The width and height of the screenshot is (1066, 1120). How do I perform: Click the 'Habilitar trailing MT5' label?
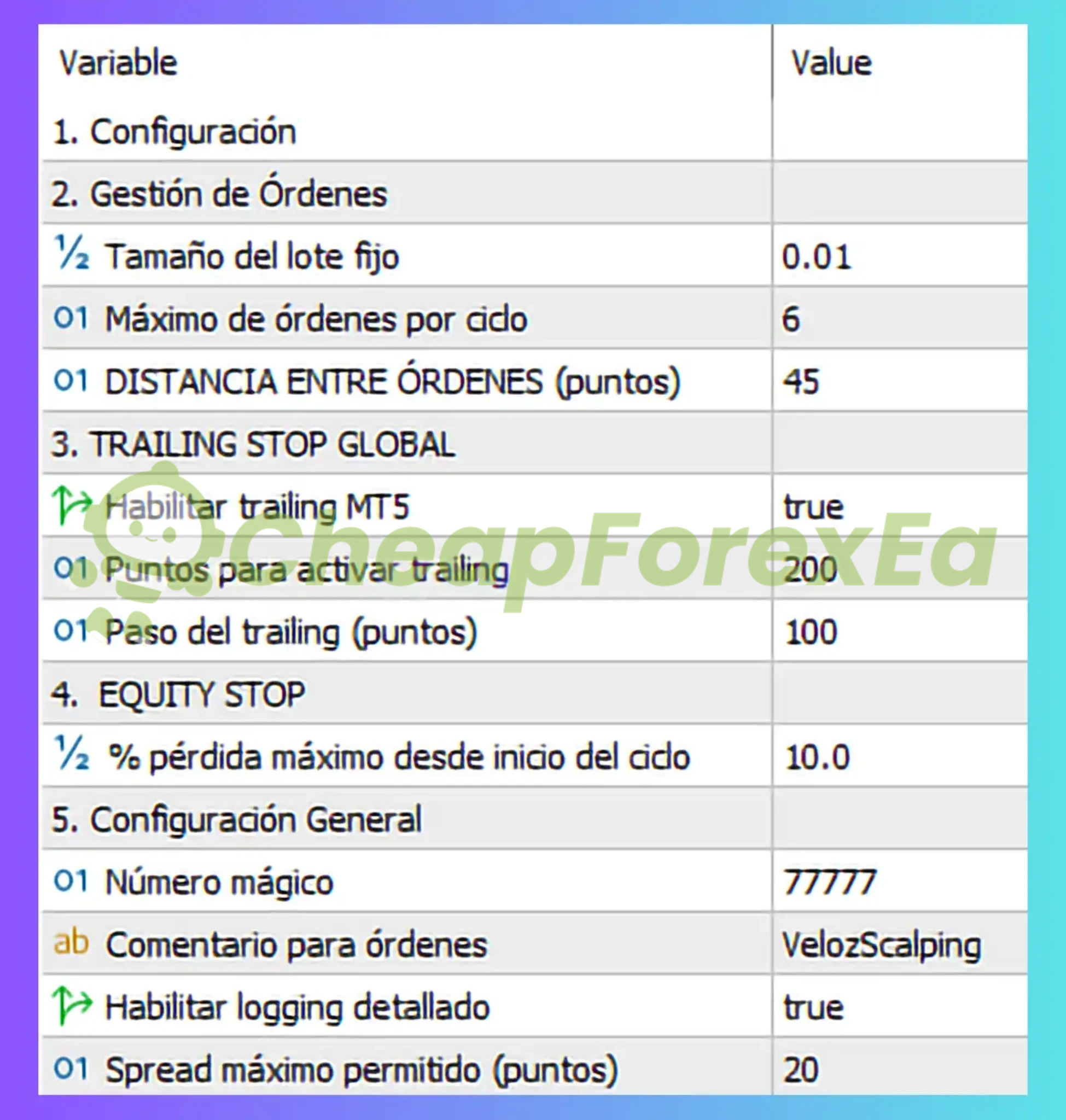[257, 506]
